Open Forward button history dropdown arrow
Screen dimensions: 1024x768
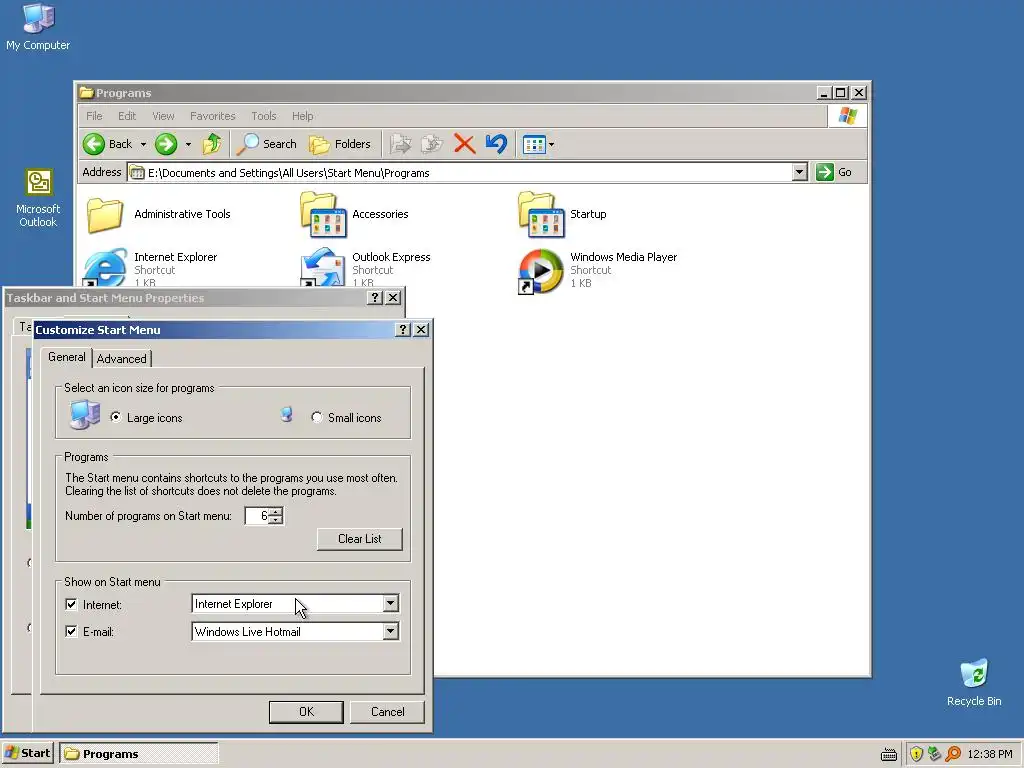188,144
